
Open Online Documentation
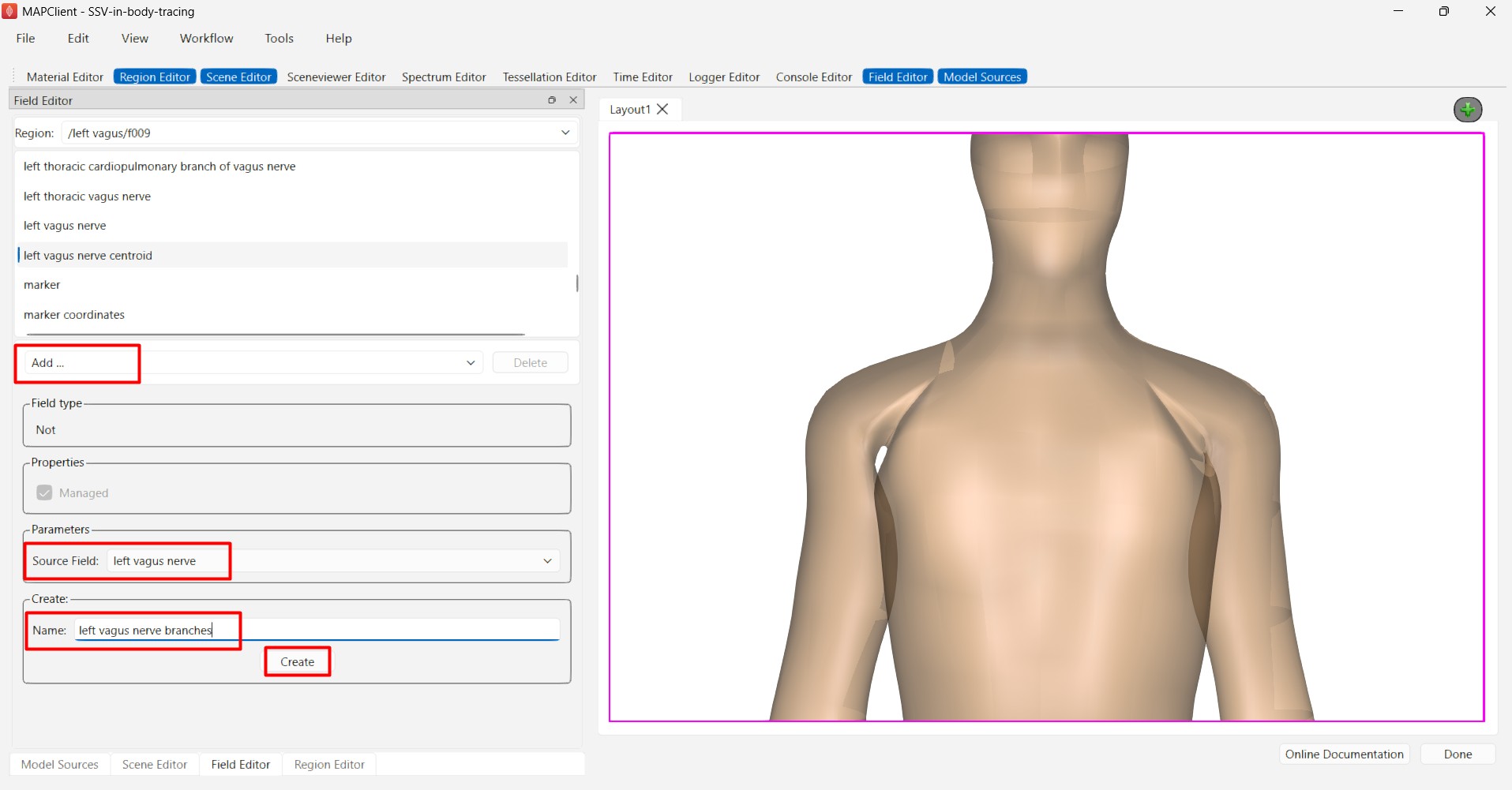pyautogui.click(x=1344, y=754)
